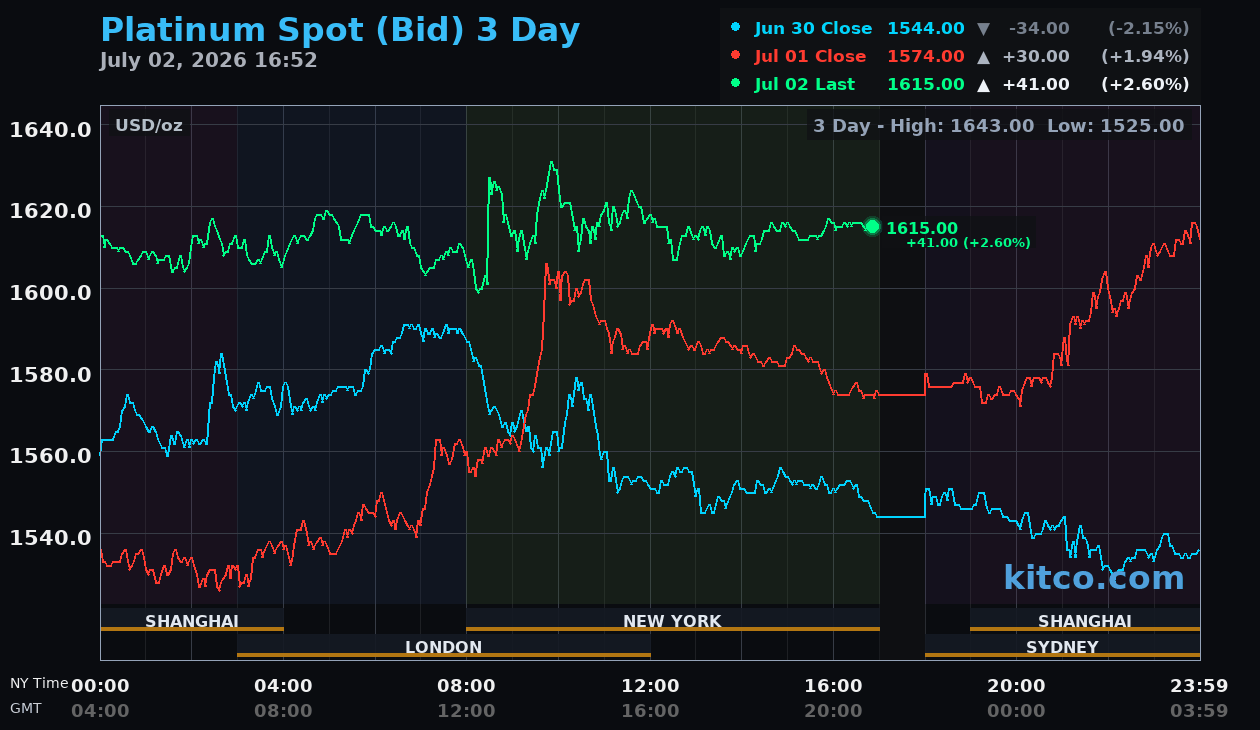Click the (+2.60%) percent in legend
The height and width of the screenshot is (730, 1260).
[1146, 85]
